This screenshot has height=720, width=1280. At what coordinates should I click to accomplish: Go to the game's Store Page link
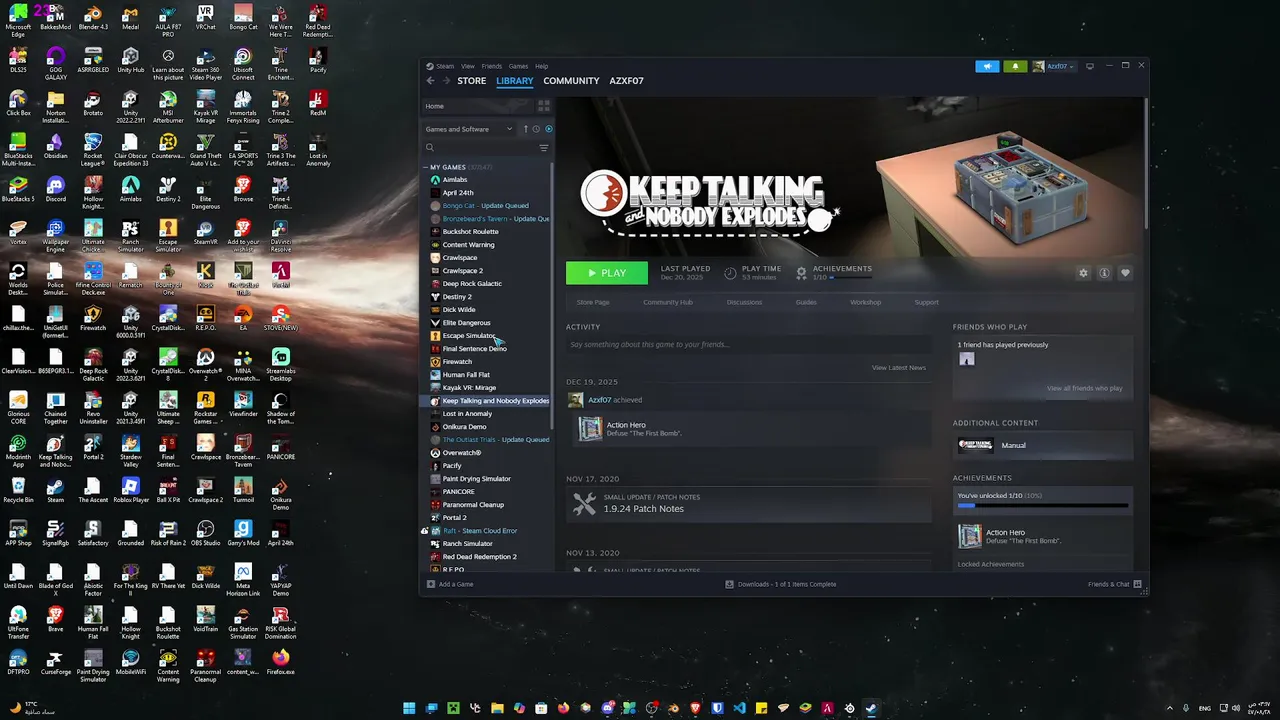click(x=593, y=302)
